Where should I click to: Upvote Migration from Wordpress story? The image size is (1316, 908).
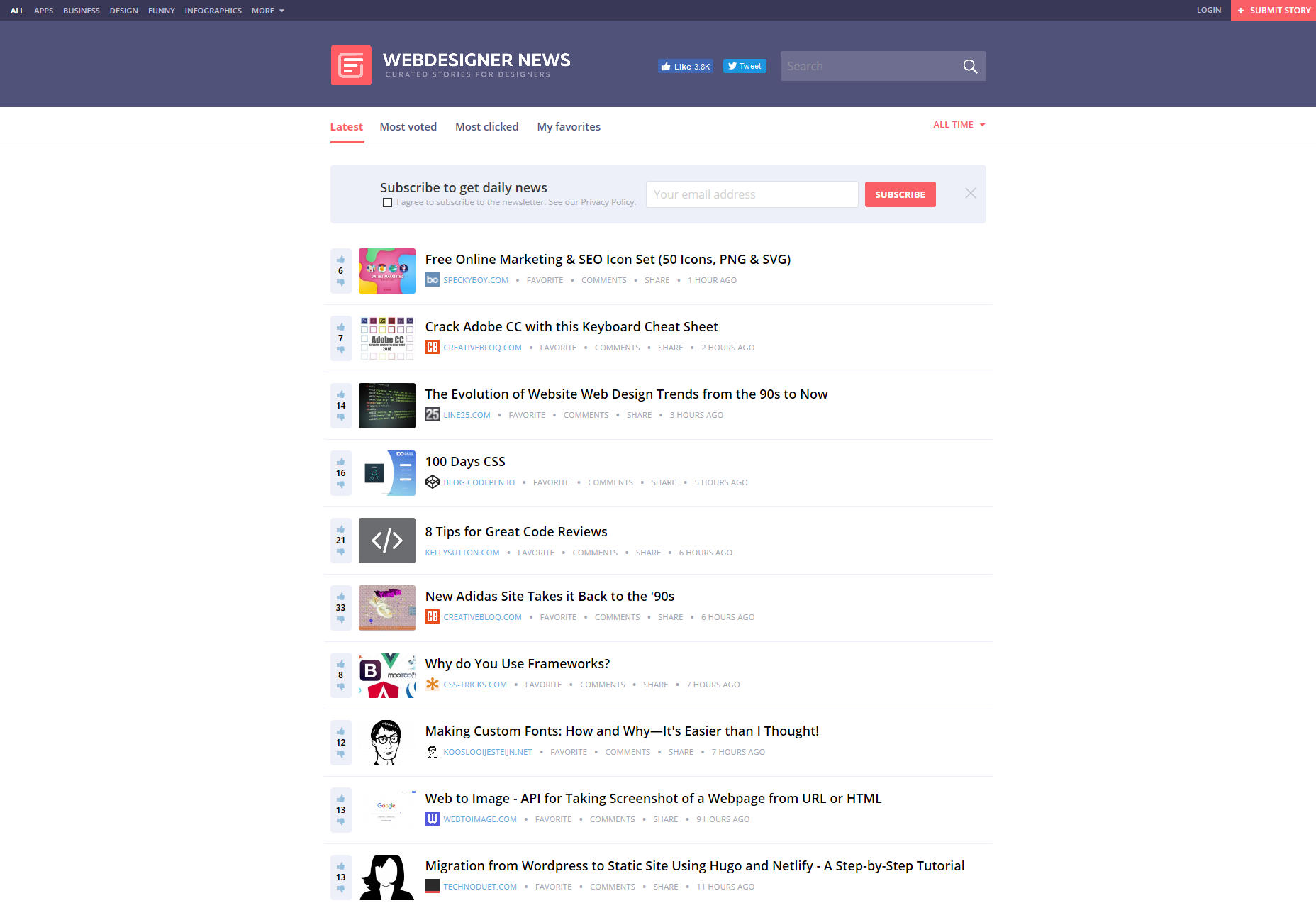click(340, 866)
